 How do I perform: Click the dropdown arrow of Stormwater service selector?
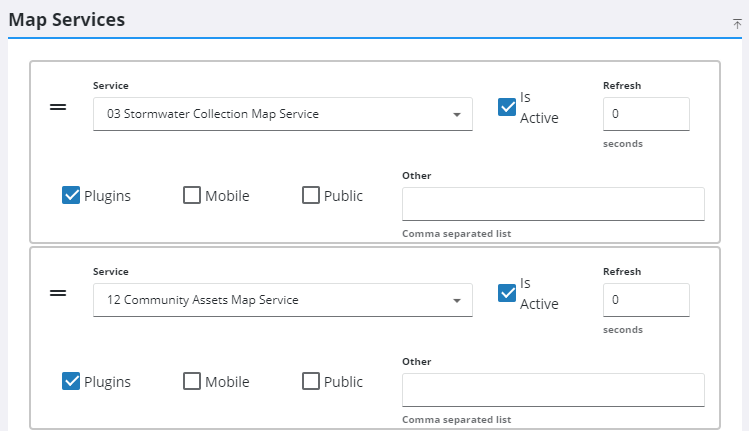coord(457,115)
